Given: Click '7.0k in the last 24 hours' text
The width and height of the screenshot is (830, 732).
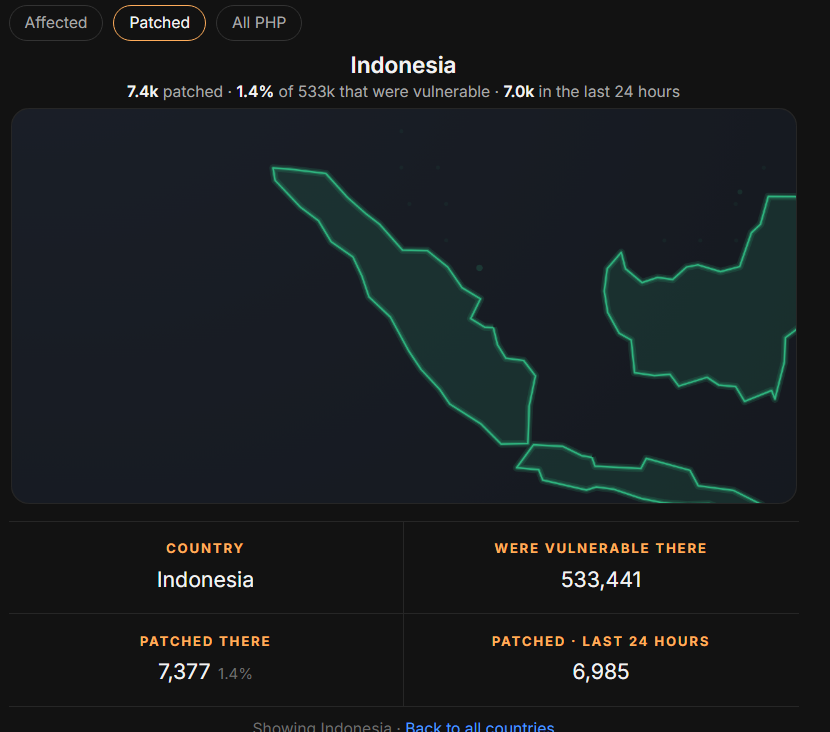Looking at the screenshot, I should 591,92.
